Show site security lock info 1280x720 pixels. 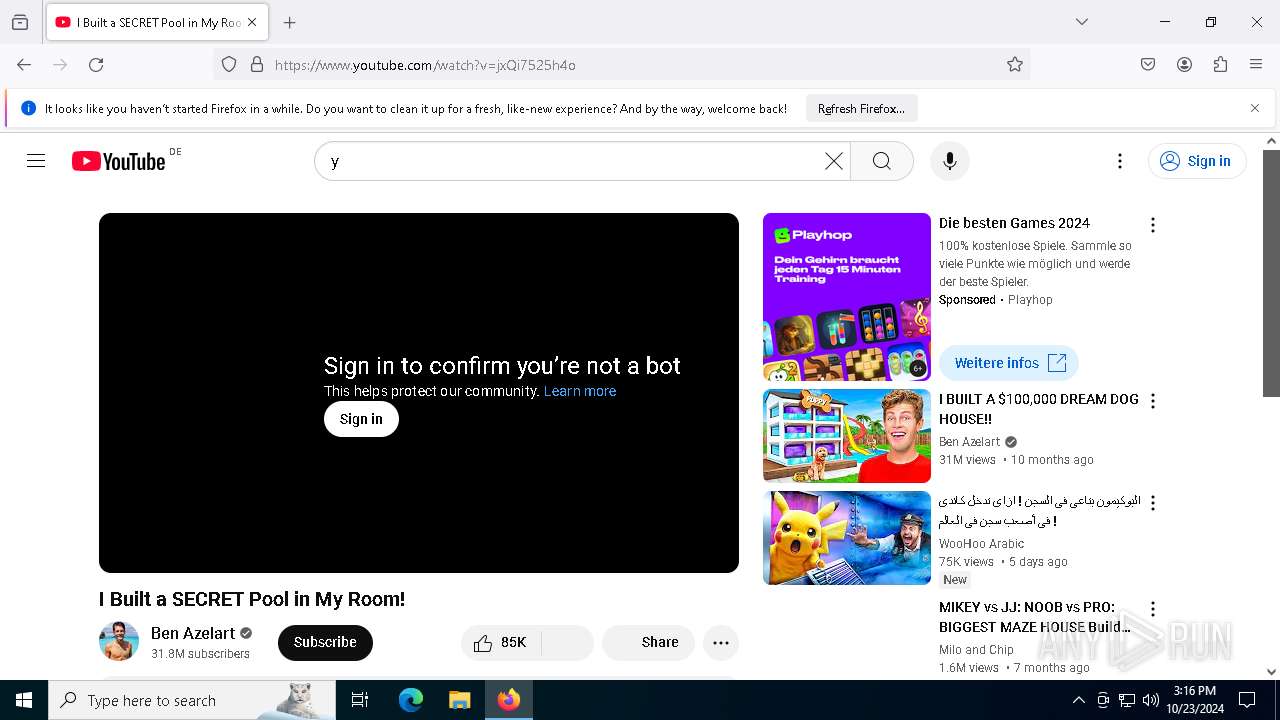pos(257,65)
